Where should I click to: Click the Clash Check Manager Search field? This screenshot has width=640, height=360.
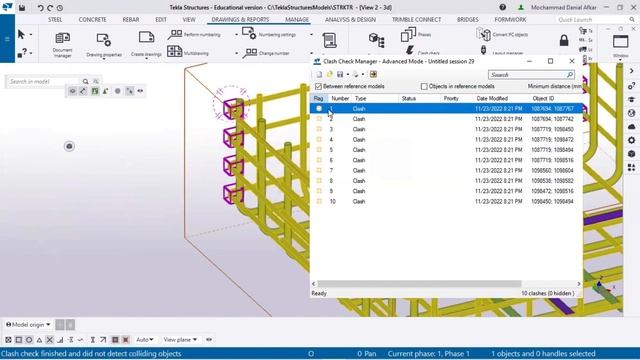pos(531,75)
